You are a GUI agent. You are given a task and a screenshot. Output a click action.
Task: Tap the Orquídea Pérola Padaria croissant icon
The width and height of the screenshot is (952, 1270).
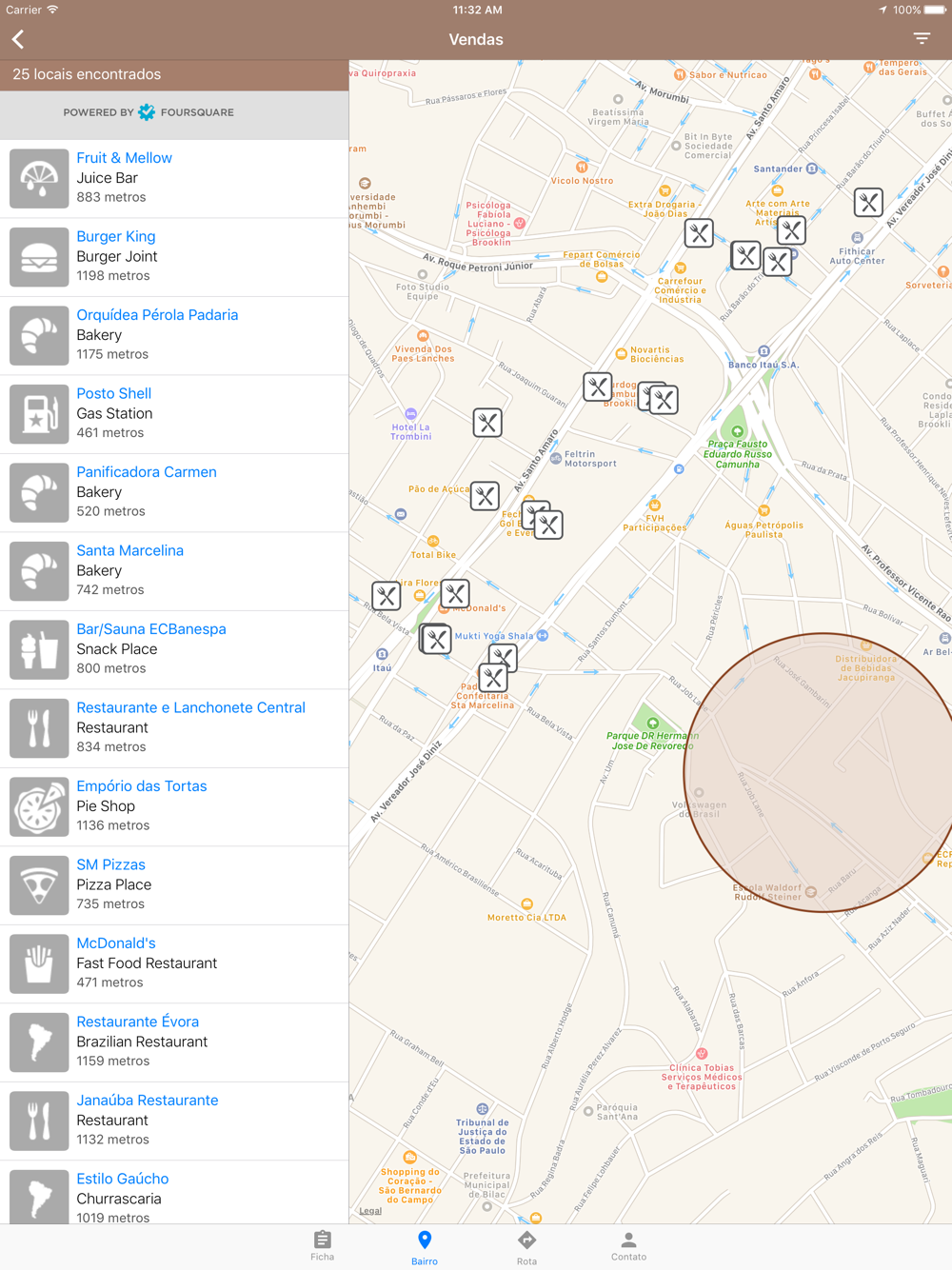(x=39, y=335)
